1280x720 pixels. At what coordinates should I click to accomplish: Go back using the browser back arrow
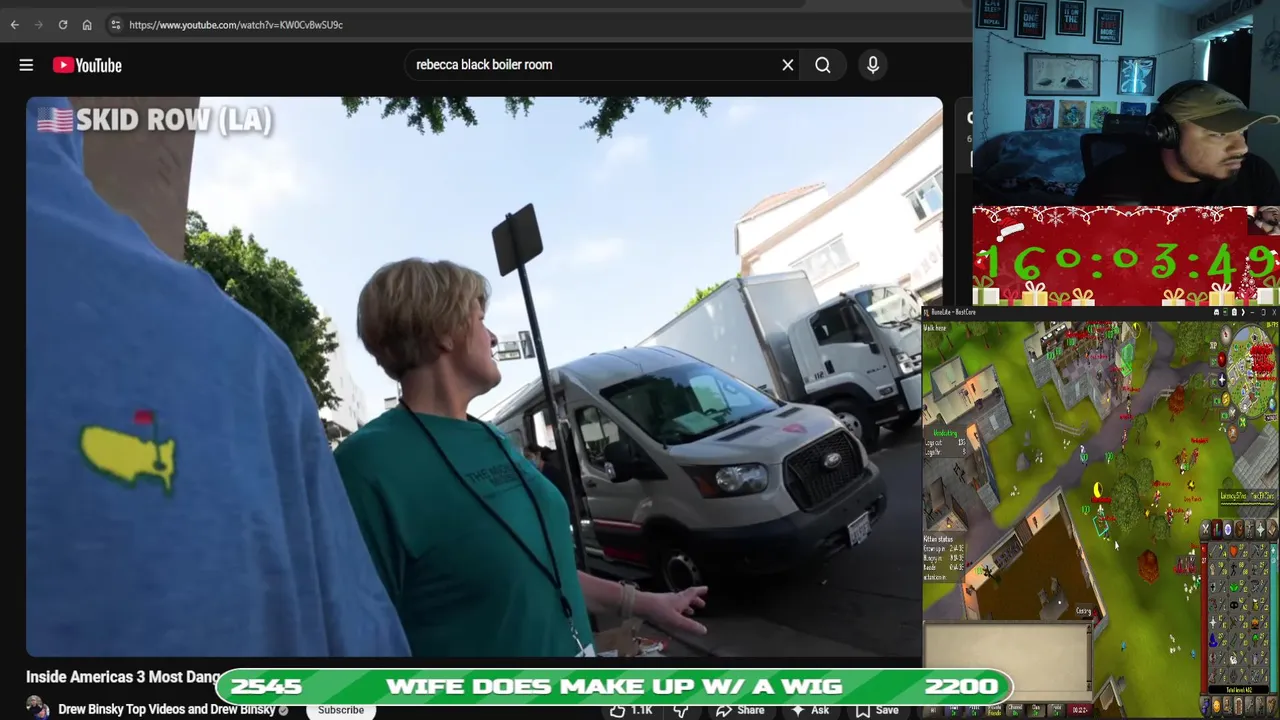coord(15,25)
